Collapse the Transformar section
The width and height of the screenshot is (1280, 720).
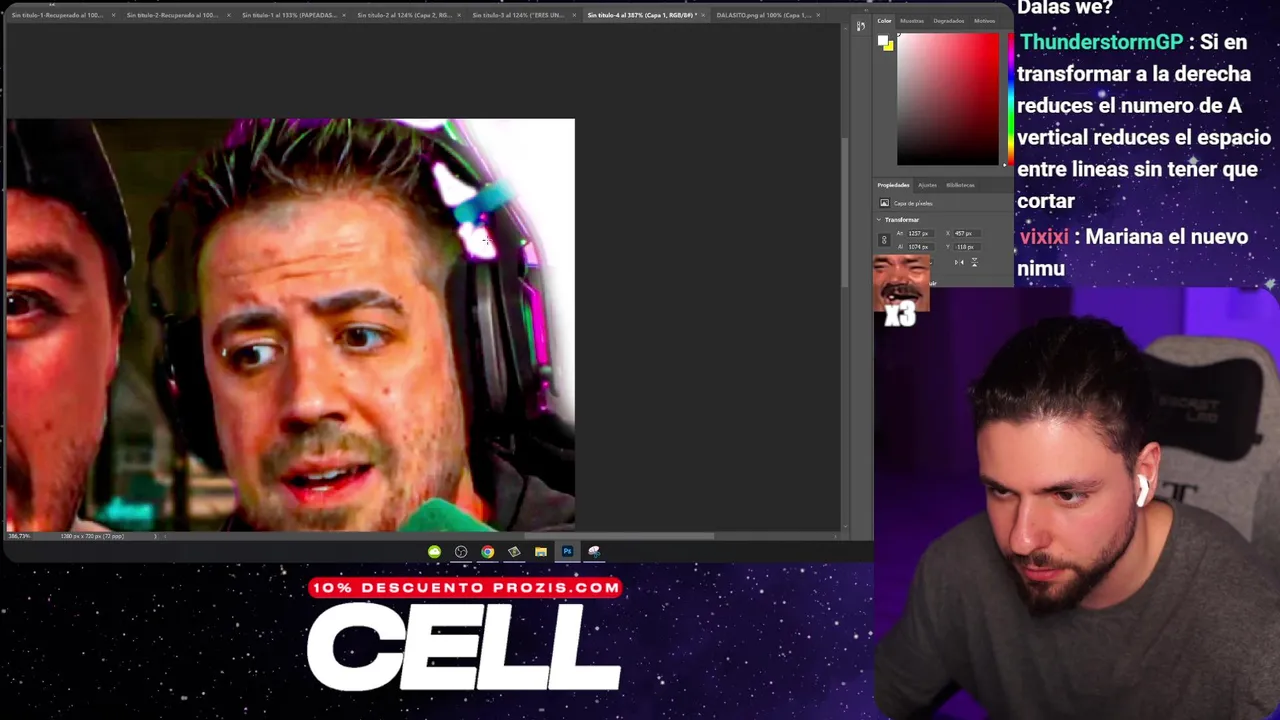click(880, 220)
